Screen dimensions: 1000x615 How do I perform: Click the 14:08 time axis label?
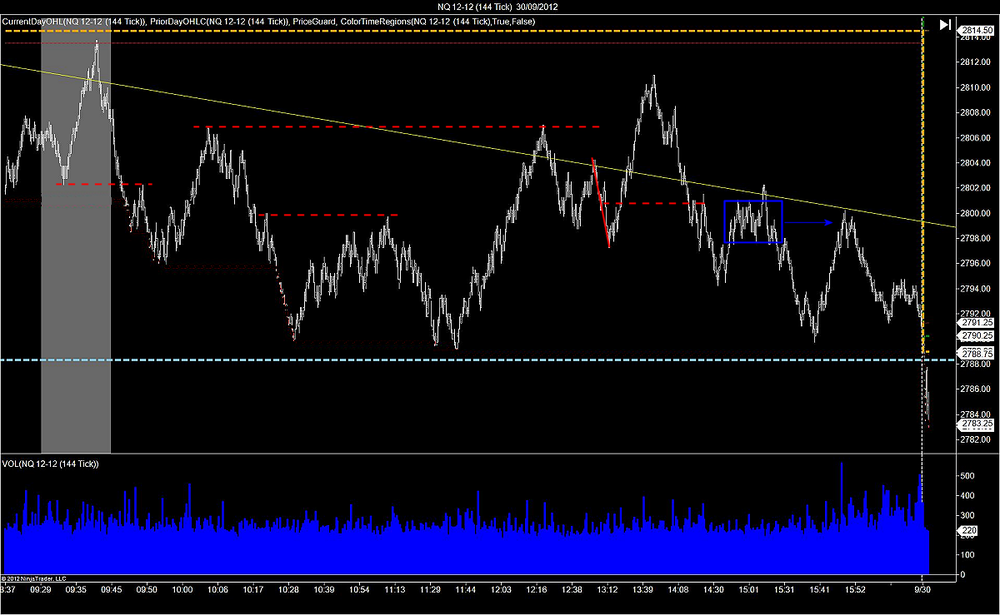pos(678,589)
